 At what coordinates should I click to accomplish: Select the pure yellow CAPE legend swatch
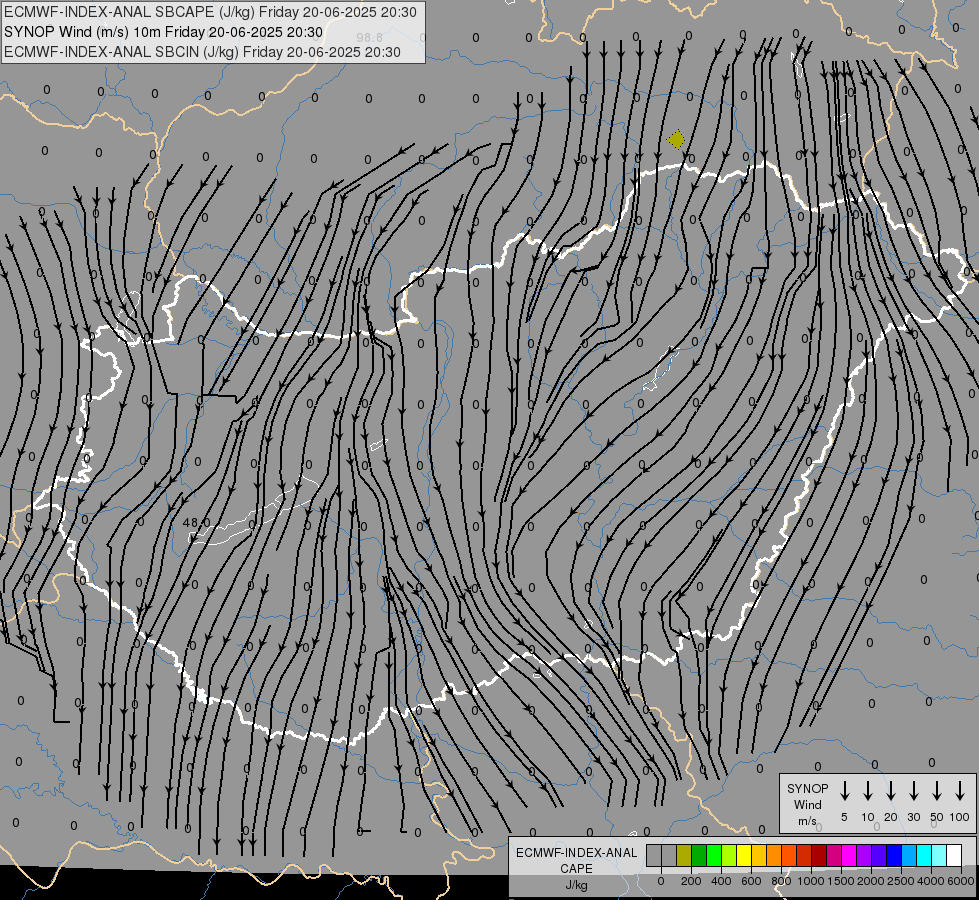(744, 855)
